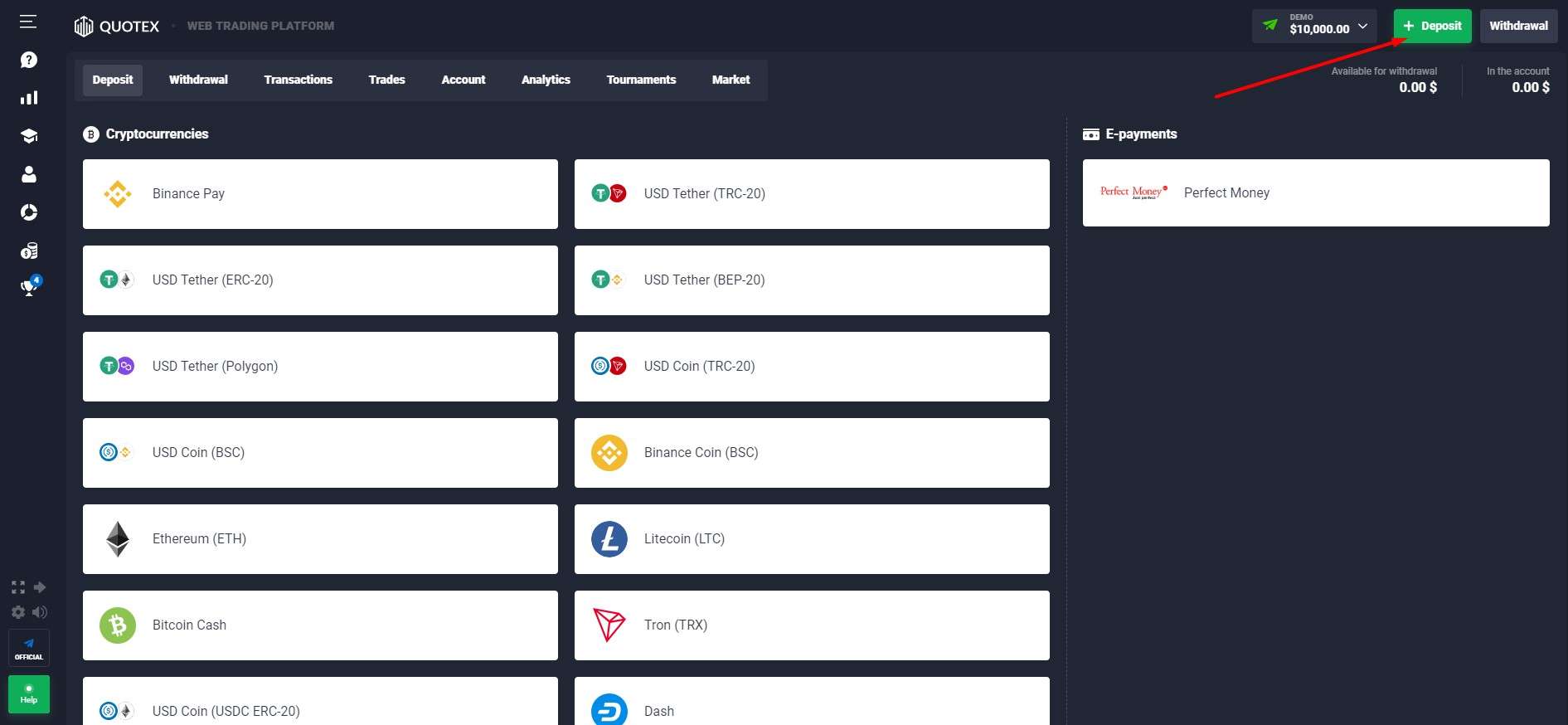Click the Binance Coin (BSC) logo icon
The image size is (1568, 725).
coord(609,453)
